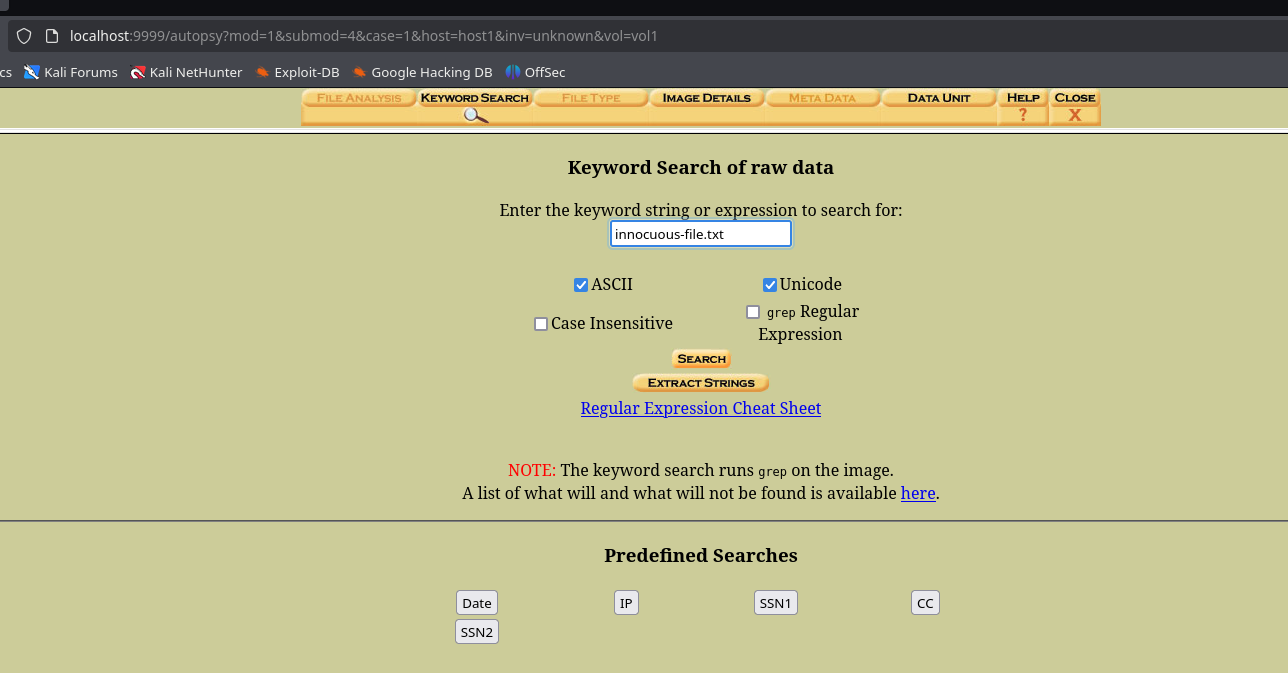Open the Exploit-DB bookmark
1288x673 pixels.
click(297, 72)
